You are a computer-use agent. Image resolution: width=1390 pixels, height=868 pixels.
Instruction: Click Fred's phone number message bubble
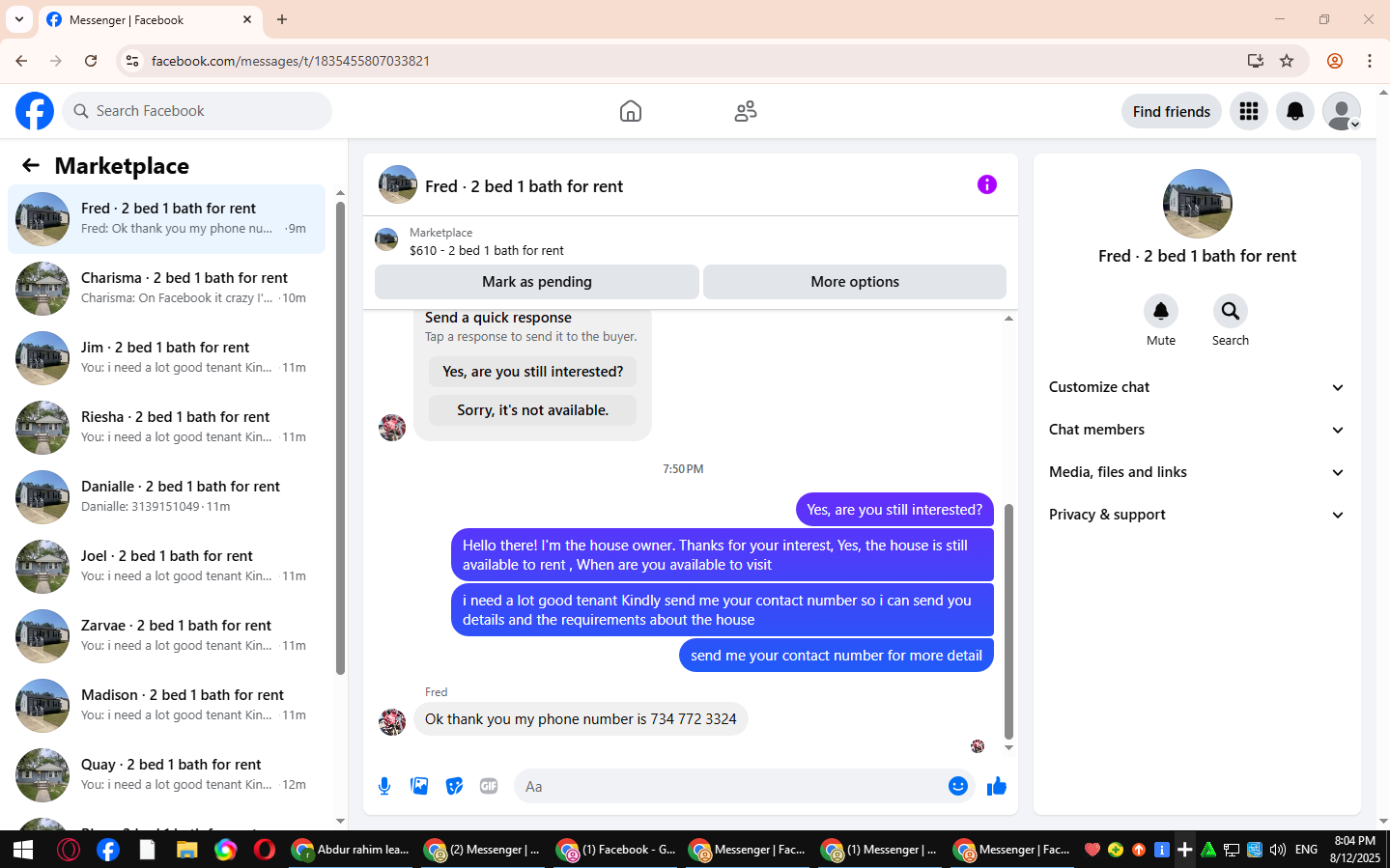(x=581, y=718)
